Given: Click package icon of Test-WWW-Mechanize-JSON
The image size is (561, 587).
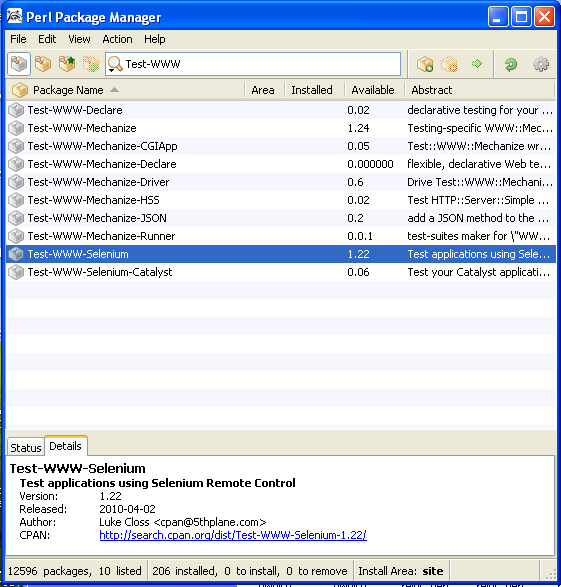Looking at the screenshot, I should 16,218.
